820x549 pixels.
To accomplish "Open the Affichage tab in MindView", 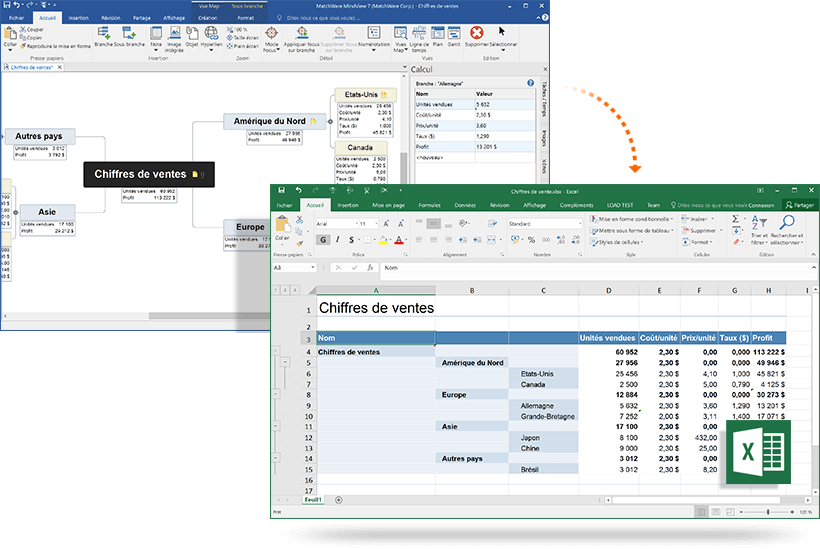I will (x=174, y=18).
